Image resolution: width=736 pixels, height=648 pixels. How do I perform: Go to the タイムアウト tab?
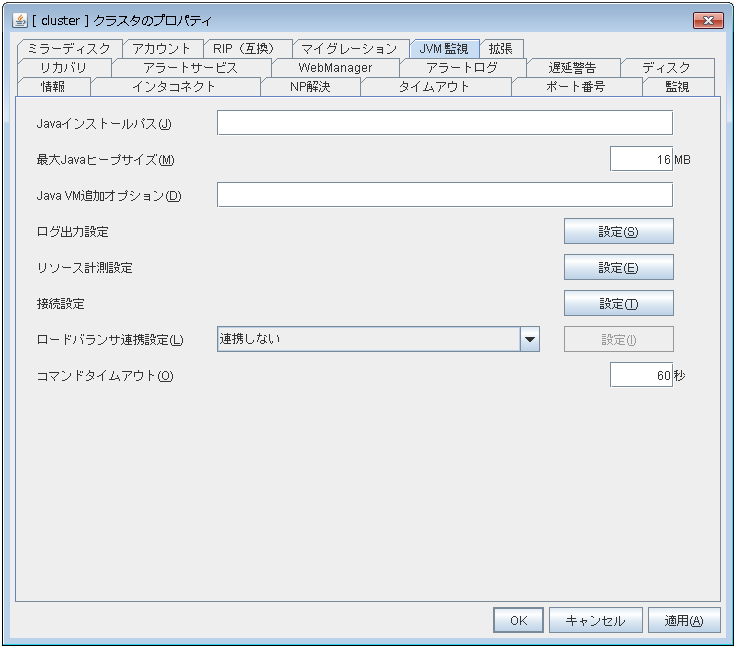pyautogui.click(x=434, y=86)
